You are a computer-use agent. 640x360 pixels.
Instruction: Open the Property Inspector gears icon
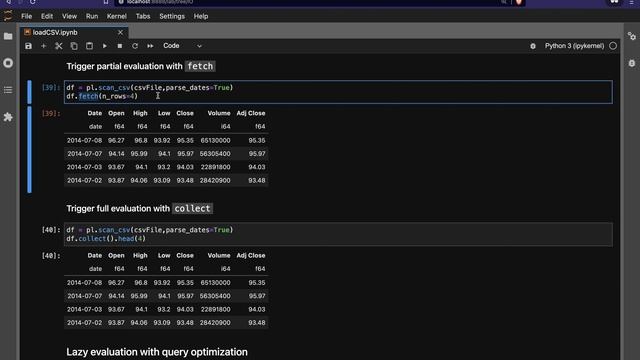click(632, 36)
